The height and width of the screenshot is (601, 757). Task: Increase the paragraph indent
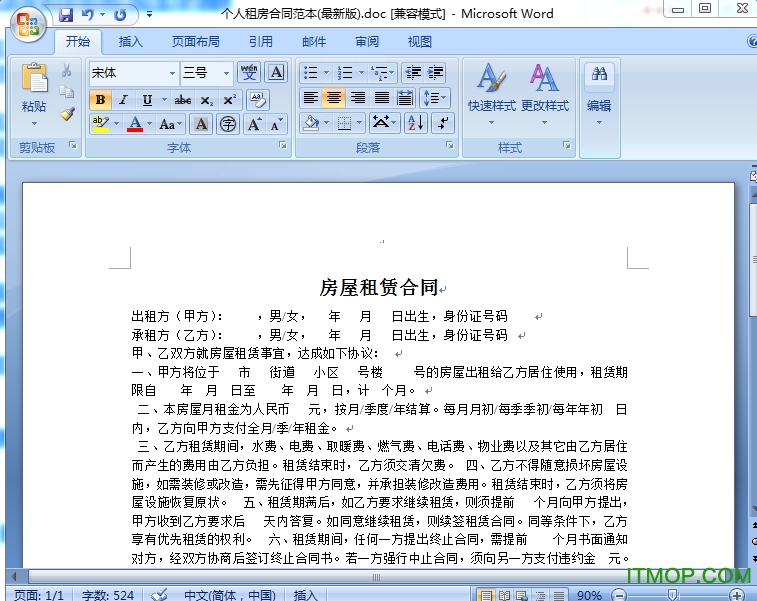(x=436, y=73)
